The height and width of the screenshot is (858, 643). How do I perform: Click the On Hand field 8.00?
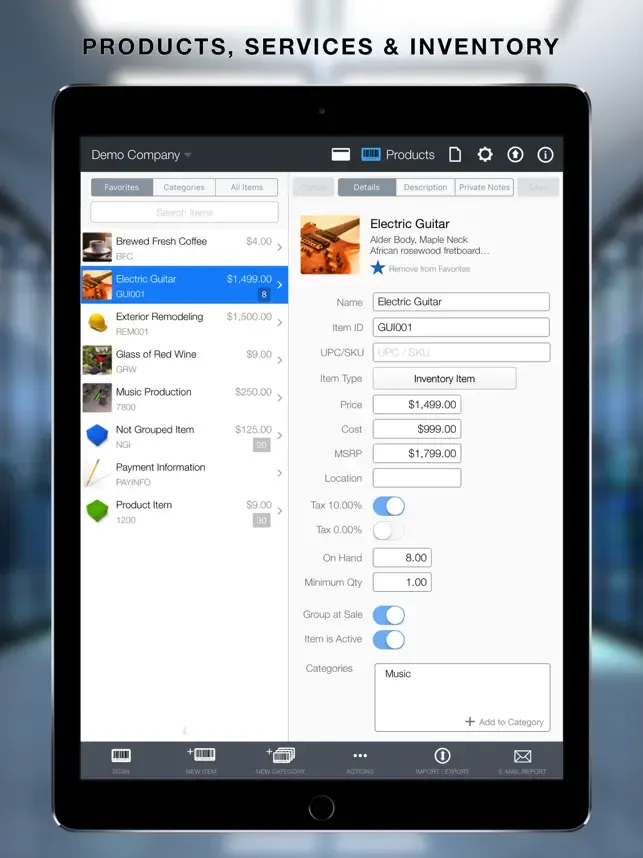pos(402,558)
